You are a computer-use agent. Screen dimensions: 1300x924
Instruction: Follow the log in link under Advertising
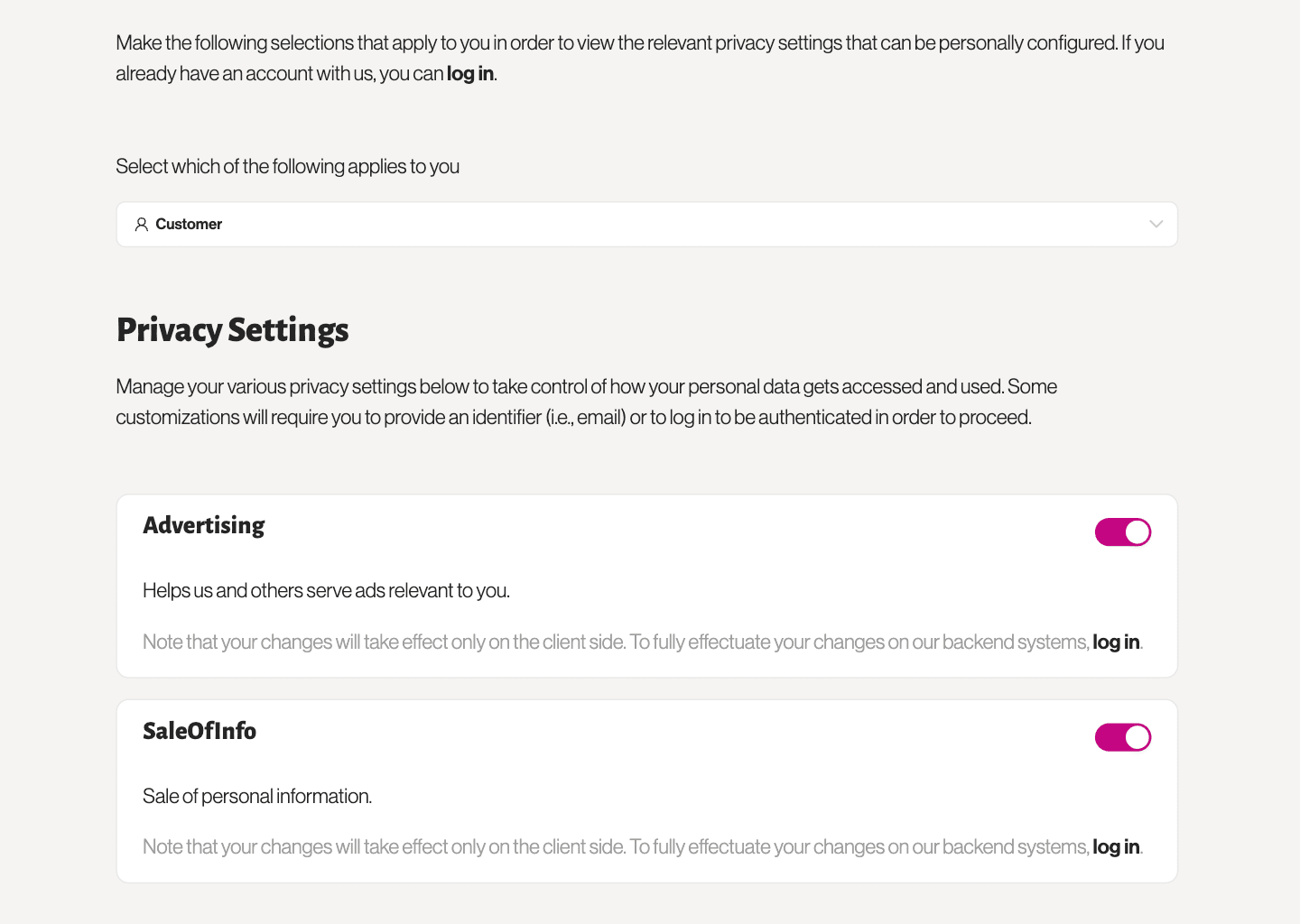coord(1116,642)
